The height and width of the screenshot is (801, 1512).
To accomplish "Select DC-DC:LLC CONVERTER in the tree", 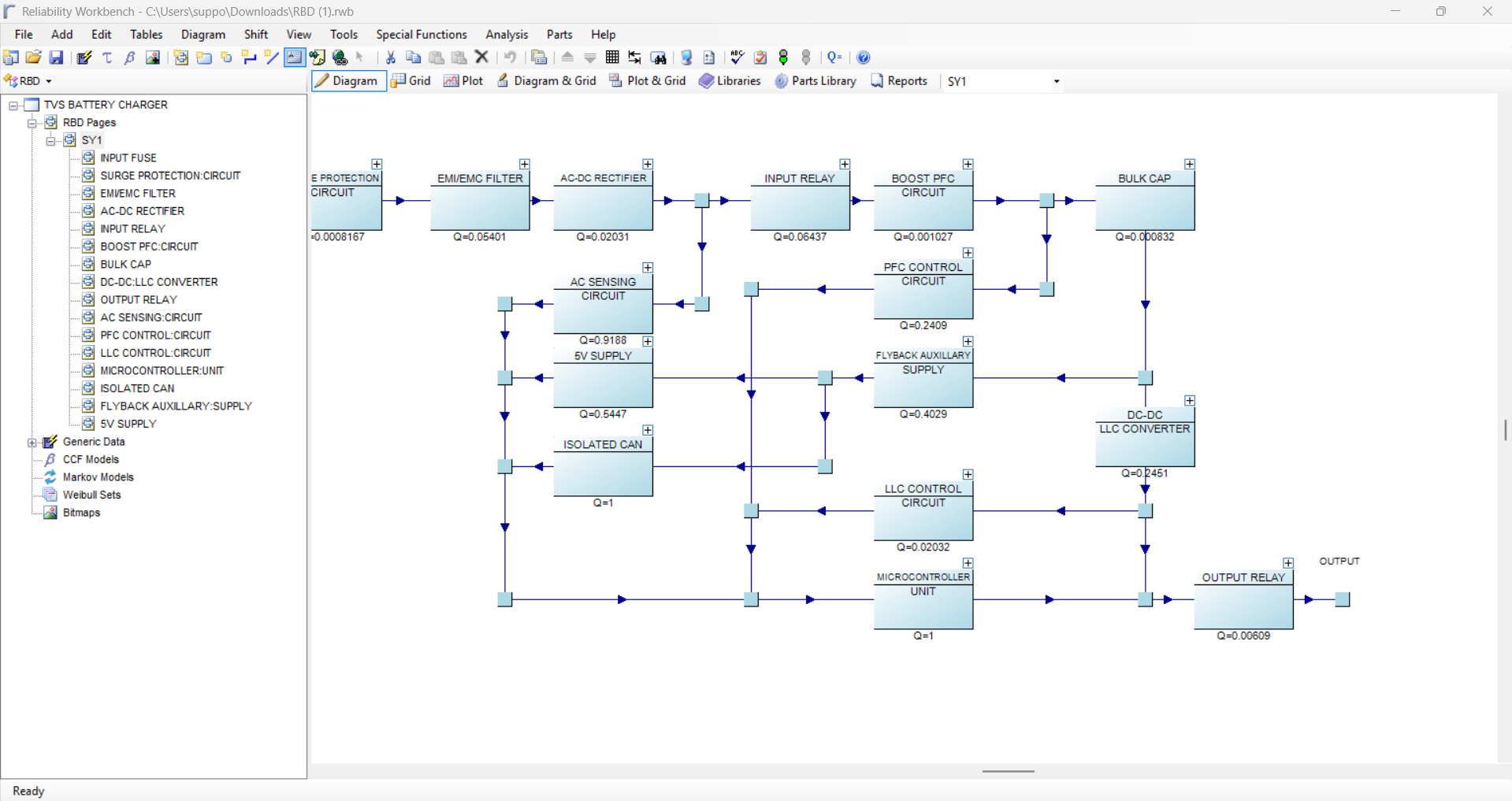I will point(159,282).
